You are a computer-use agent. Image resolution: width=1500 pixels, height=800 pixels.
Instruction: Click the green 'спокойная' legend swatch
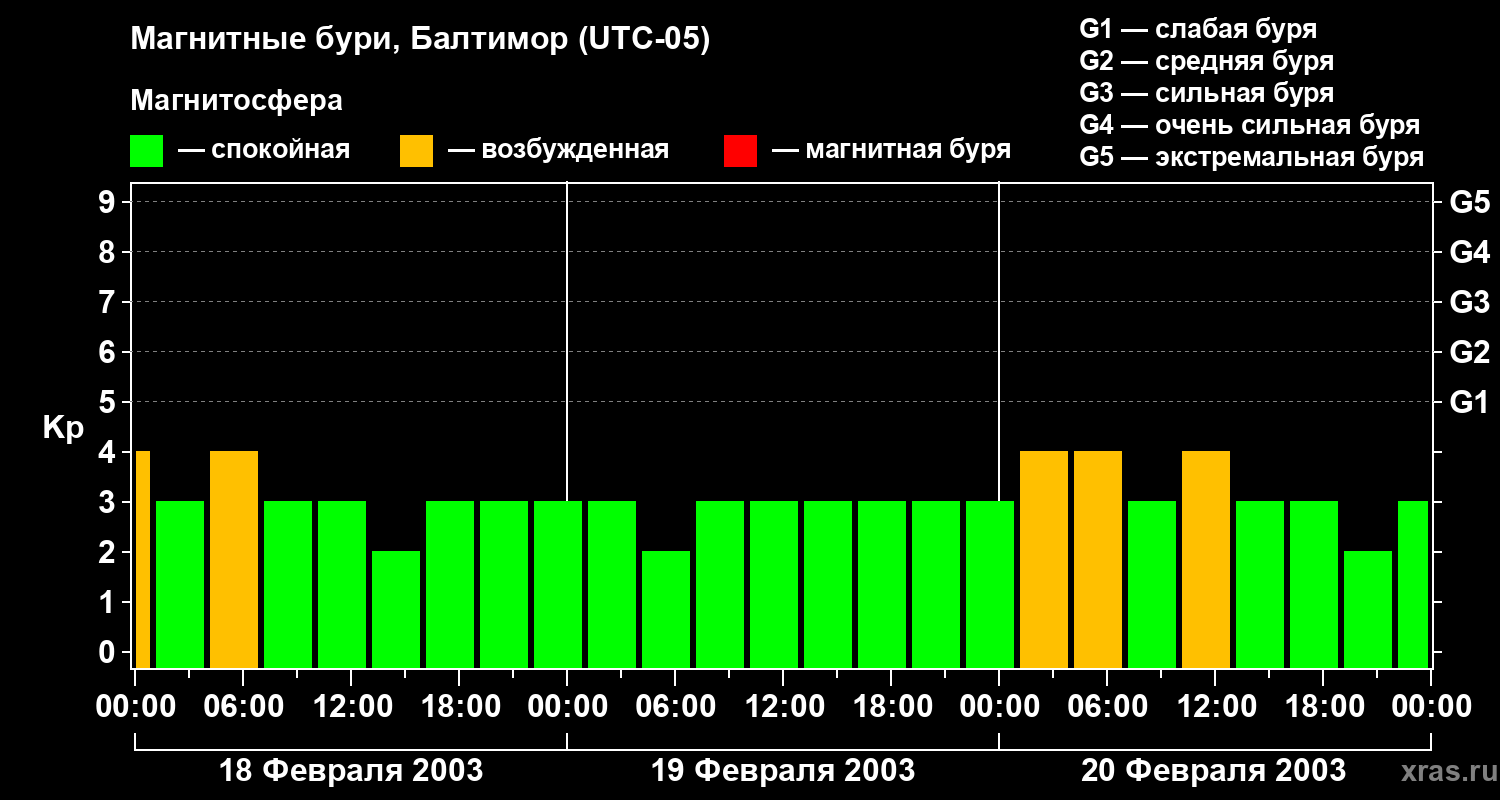(146, 151)
